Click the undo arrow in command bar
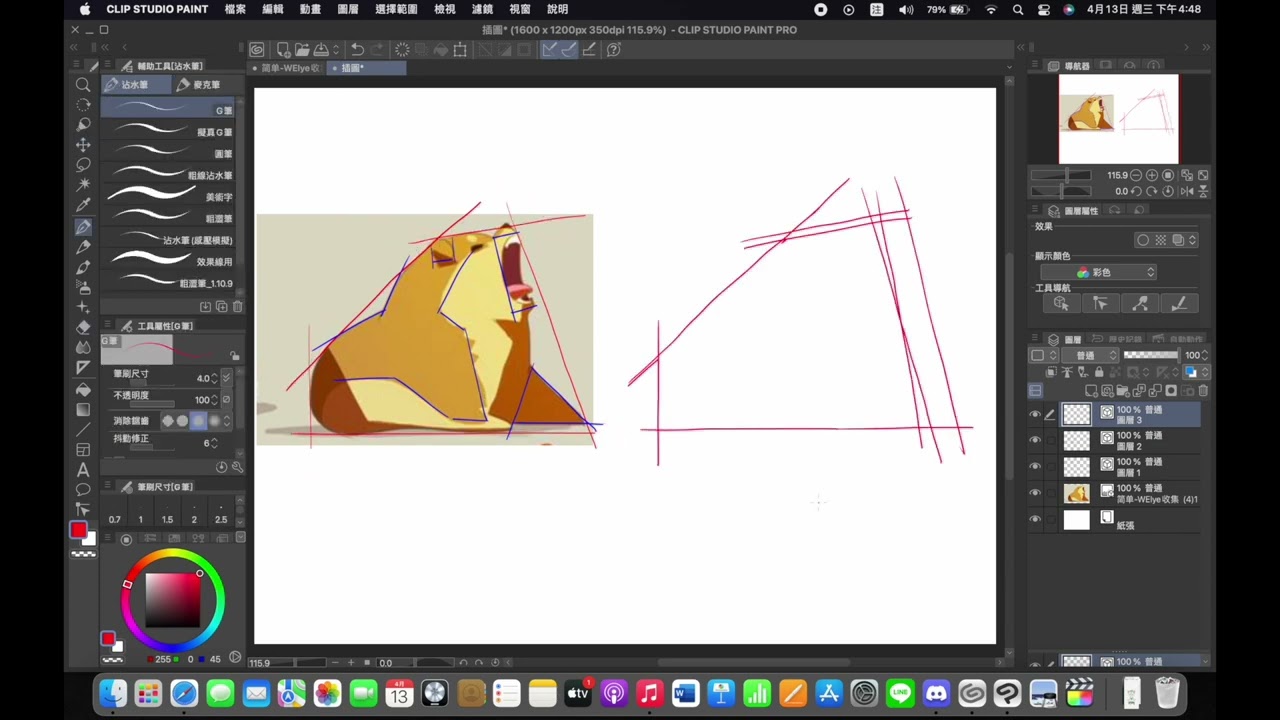Image resolution: width=1280 pixels, height=720 pixels. click(x=357, y=49)
